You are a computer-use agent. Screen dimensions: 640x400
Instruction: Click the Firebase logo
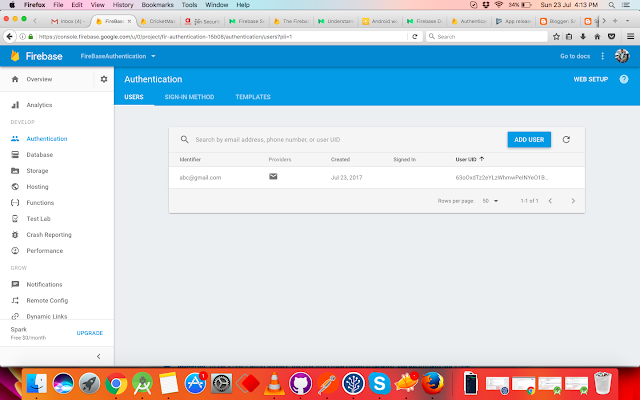tap(36, 56)
